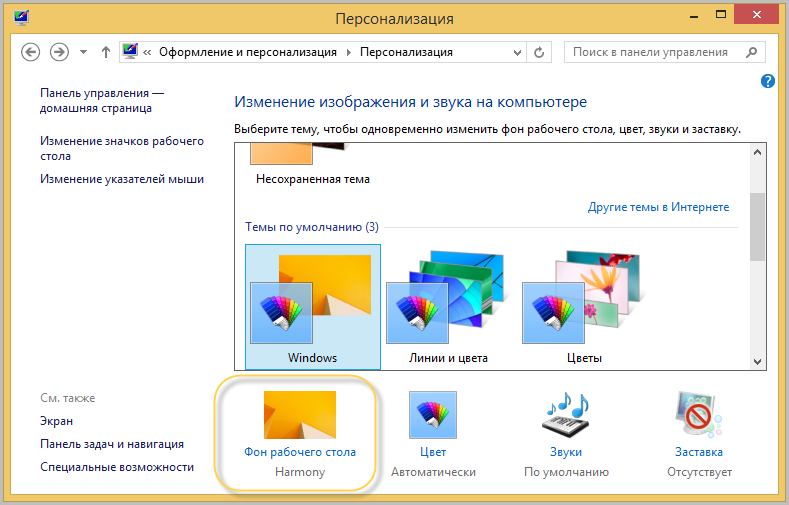Expand breadcrumb arrow after Оформление и персонализация
Screen dimensions: 789x505
[348, 52]
